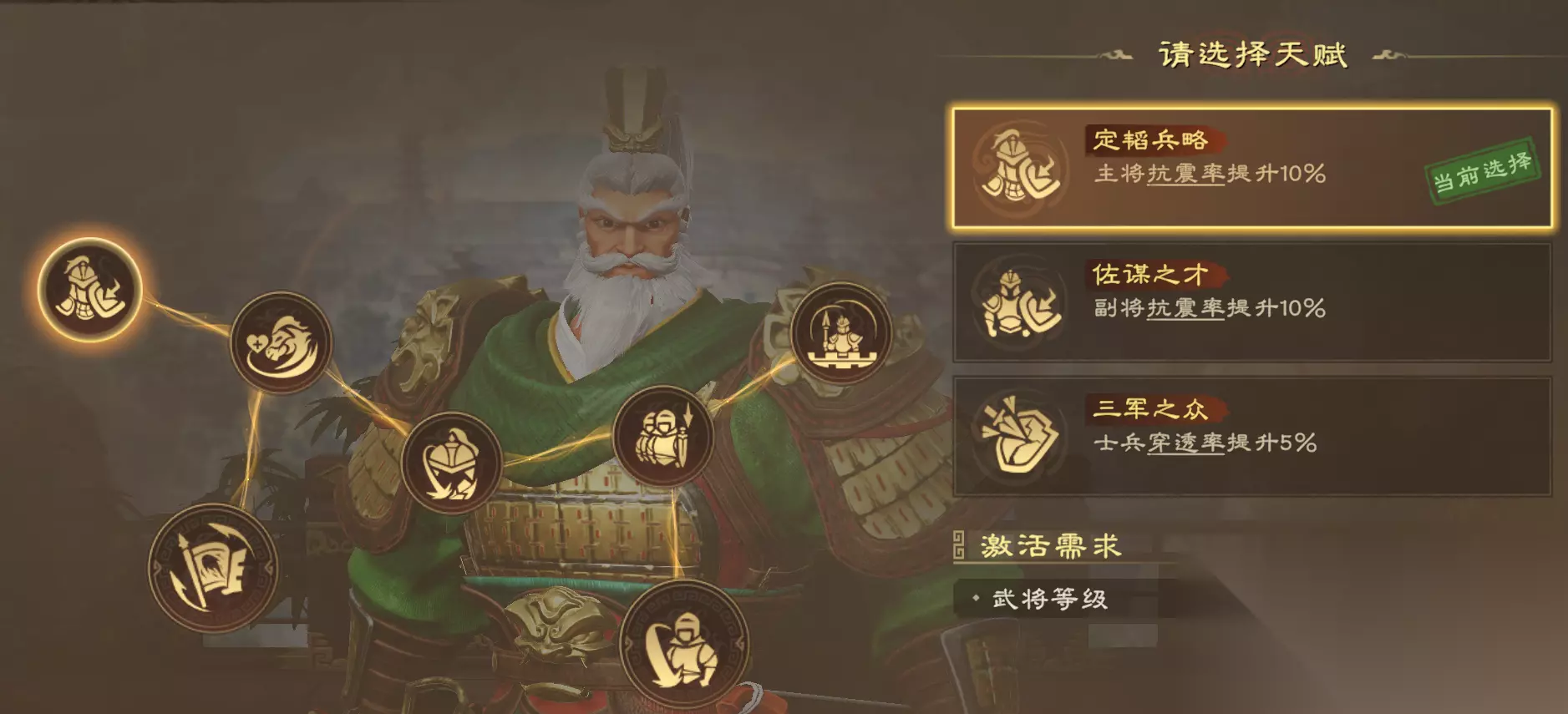Click the 定韬兵略 talent icon
Image resolution: width=1568 pixels, height=714 pixels.
[x=1020, y=167]
